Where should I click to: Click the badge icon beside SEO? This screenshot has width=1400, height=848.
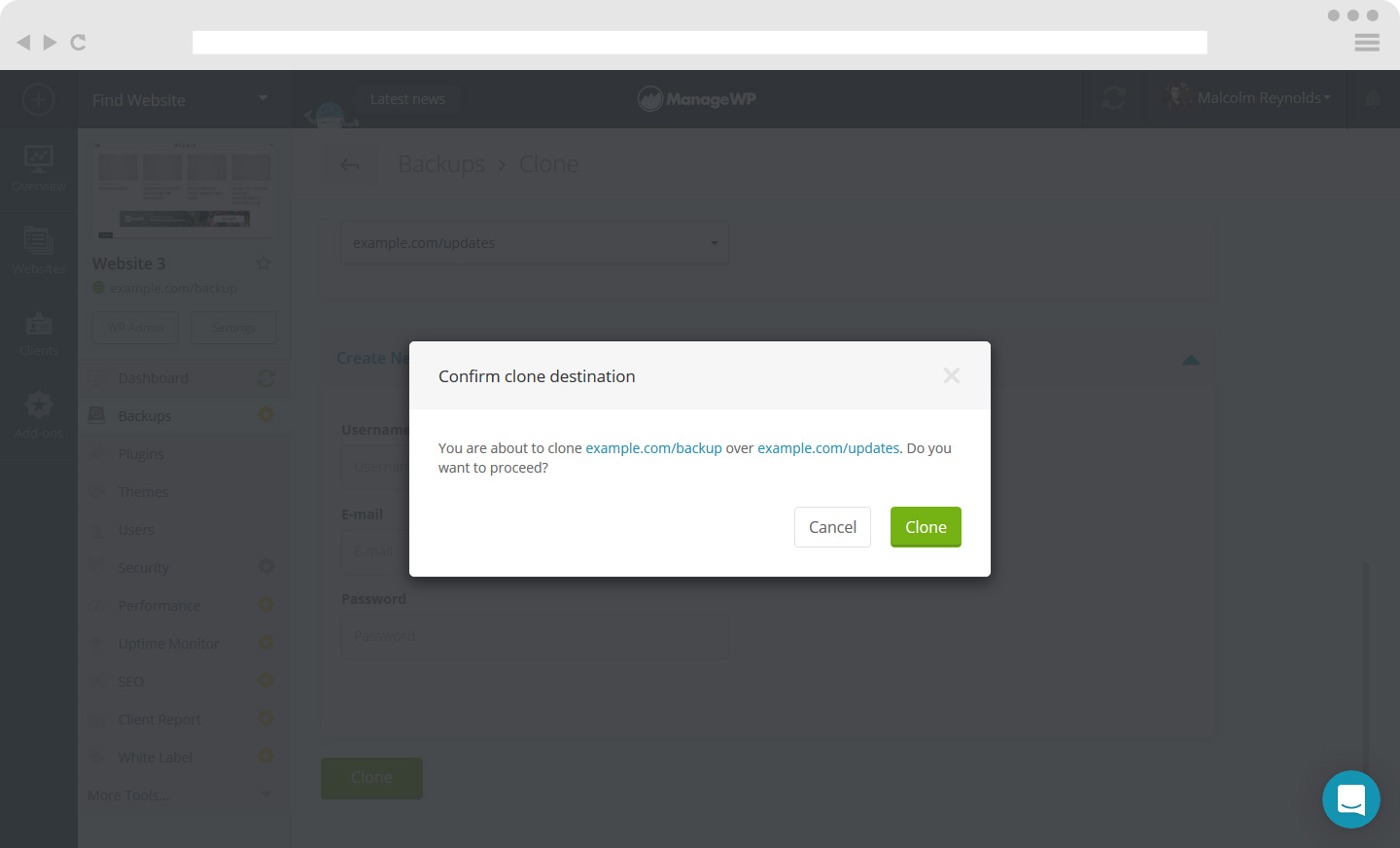point(265,681)
